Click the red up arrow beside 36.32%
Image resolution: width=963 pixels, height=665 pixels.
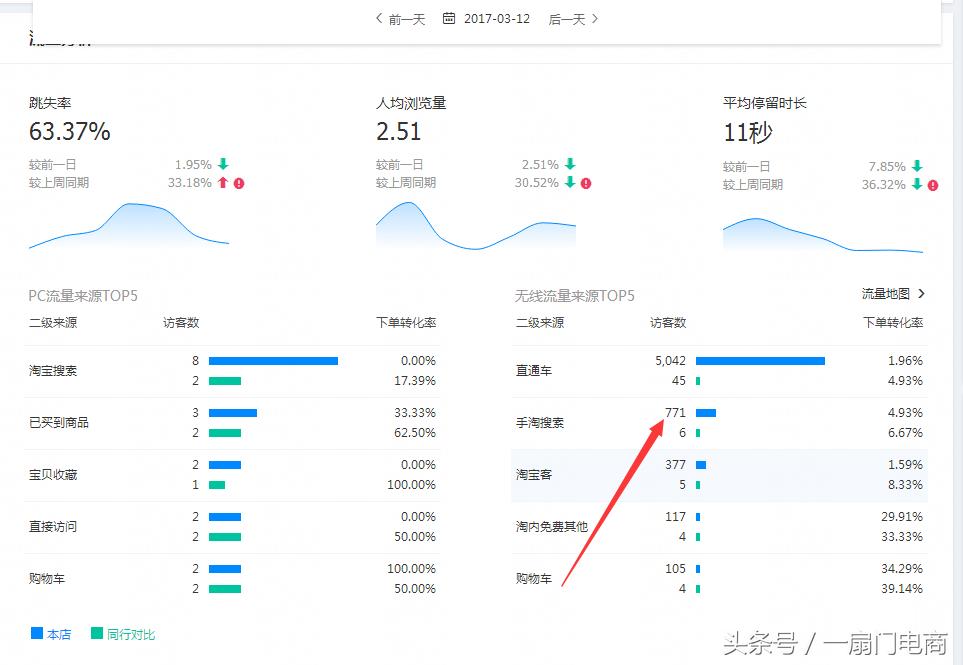[x=918, y=185]
